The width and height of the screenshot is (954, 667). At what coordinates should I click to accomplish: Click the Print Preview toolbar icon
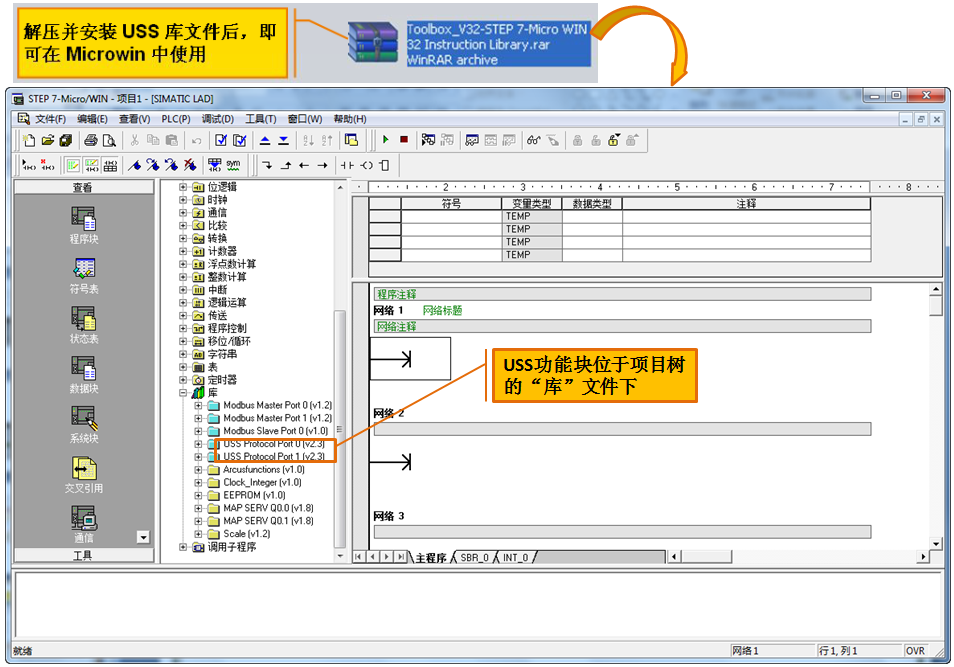[x=110, y=141]
